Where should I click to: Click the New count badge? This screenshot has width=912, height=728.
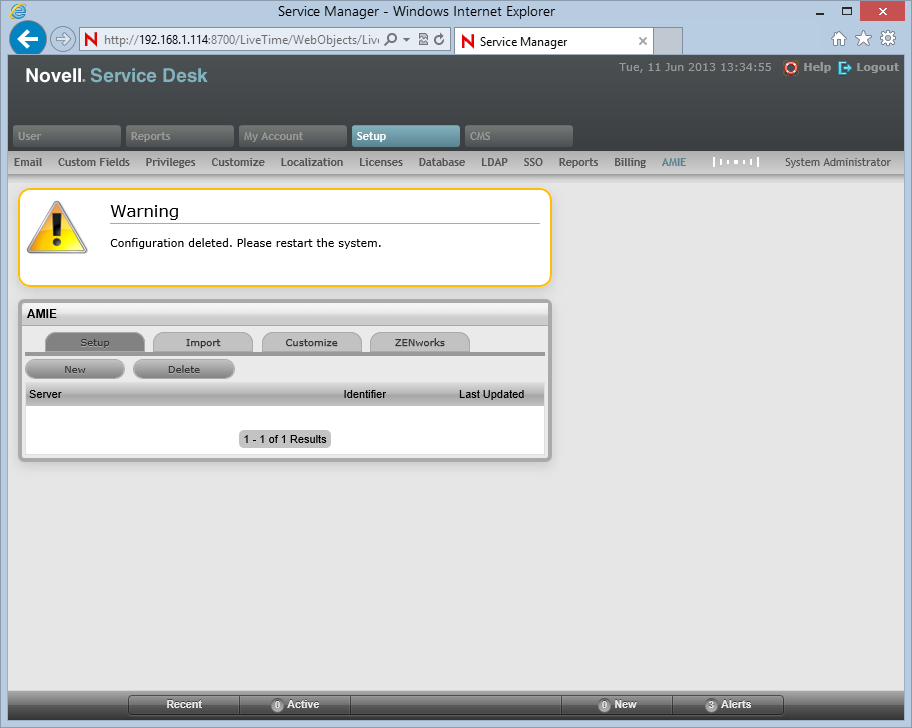click(x=604, y=705)
